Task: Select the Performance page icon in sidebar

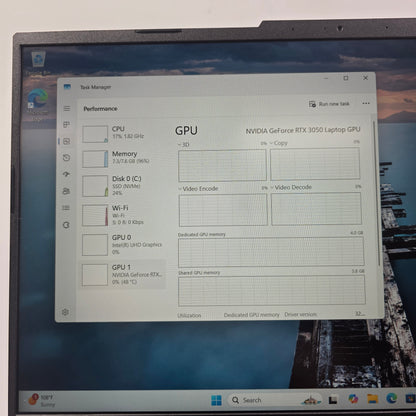Action: 67,141
